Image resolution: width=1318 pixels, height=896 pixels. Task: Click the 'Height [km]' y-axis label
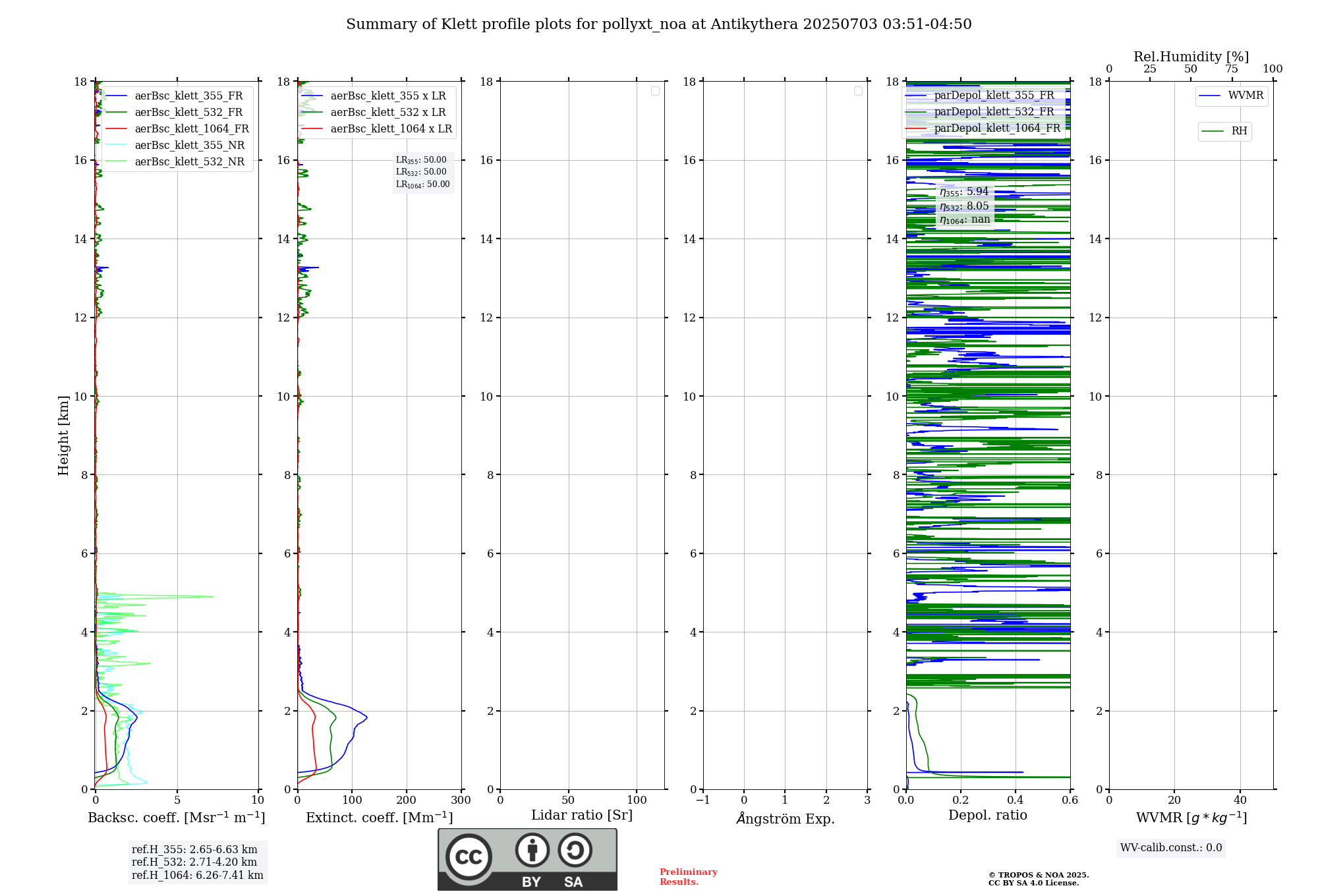(63, 435)
